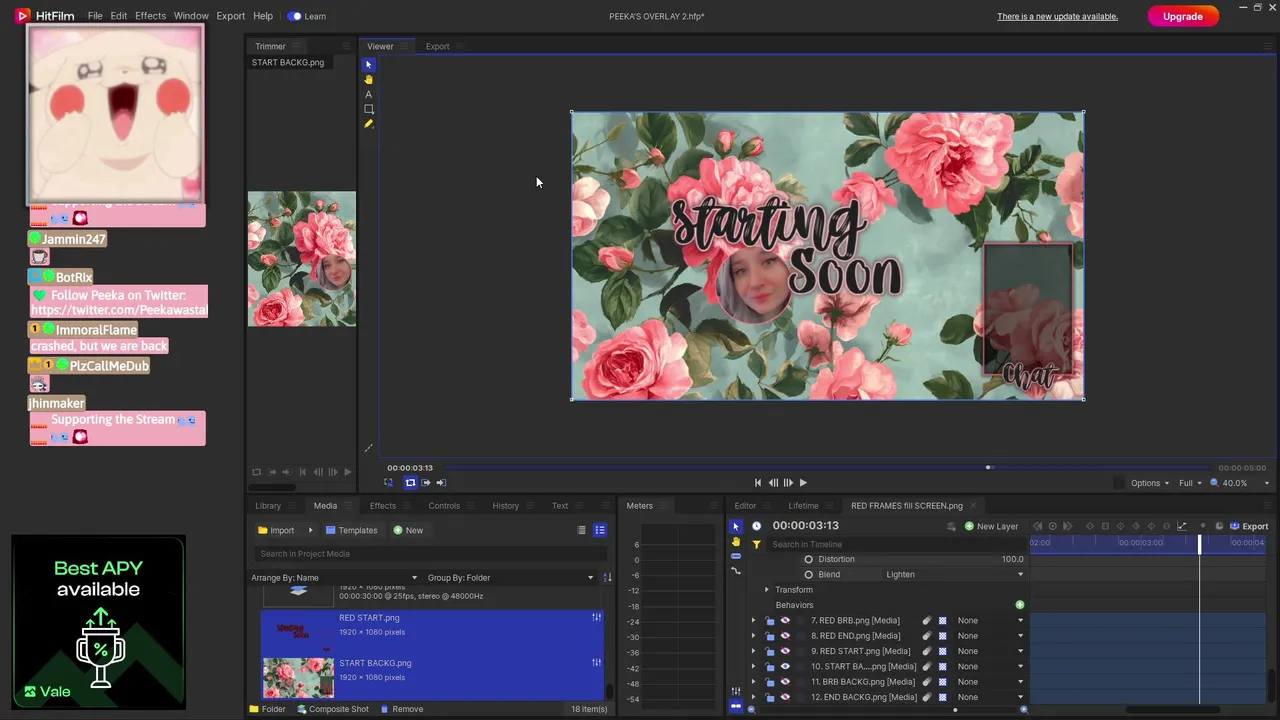1280x720 pixels.
Task: Select the Rectangle mask tool in the Viewer
Action: point(368,109)
